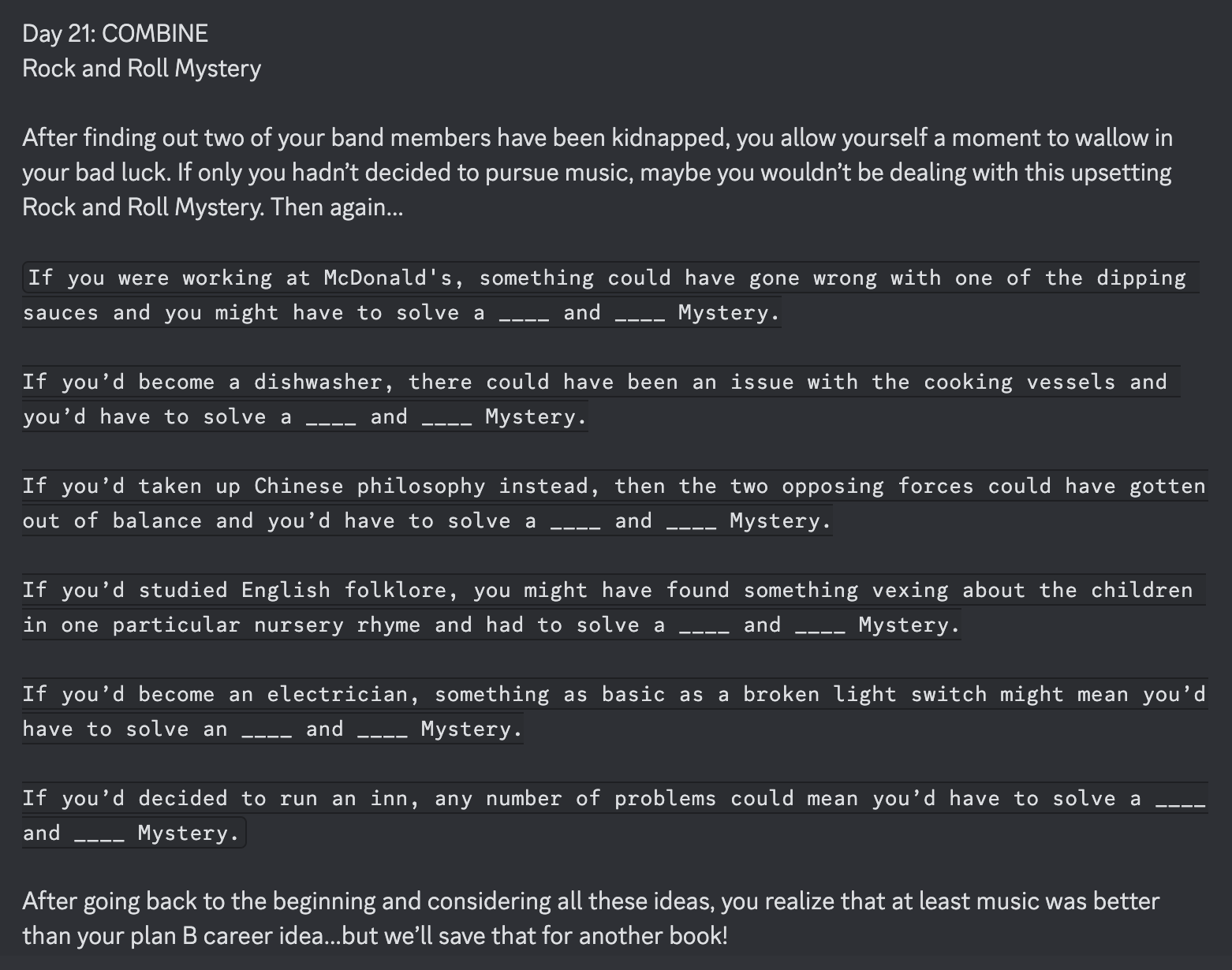Click the 'Day 21: COMBINE' heading

[115, 33]
